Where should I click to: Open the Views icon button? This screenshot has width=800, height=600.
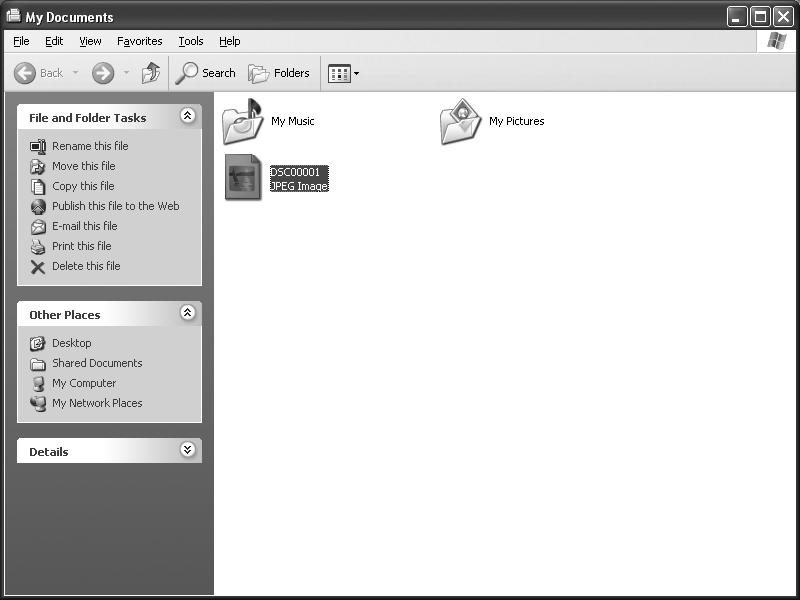click(339, 74)
